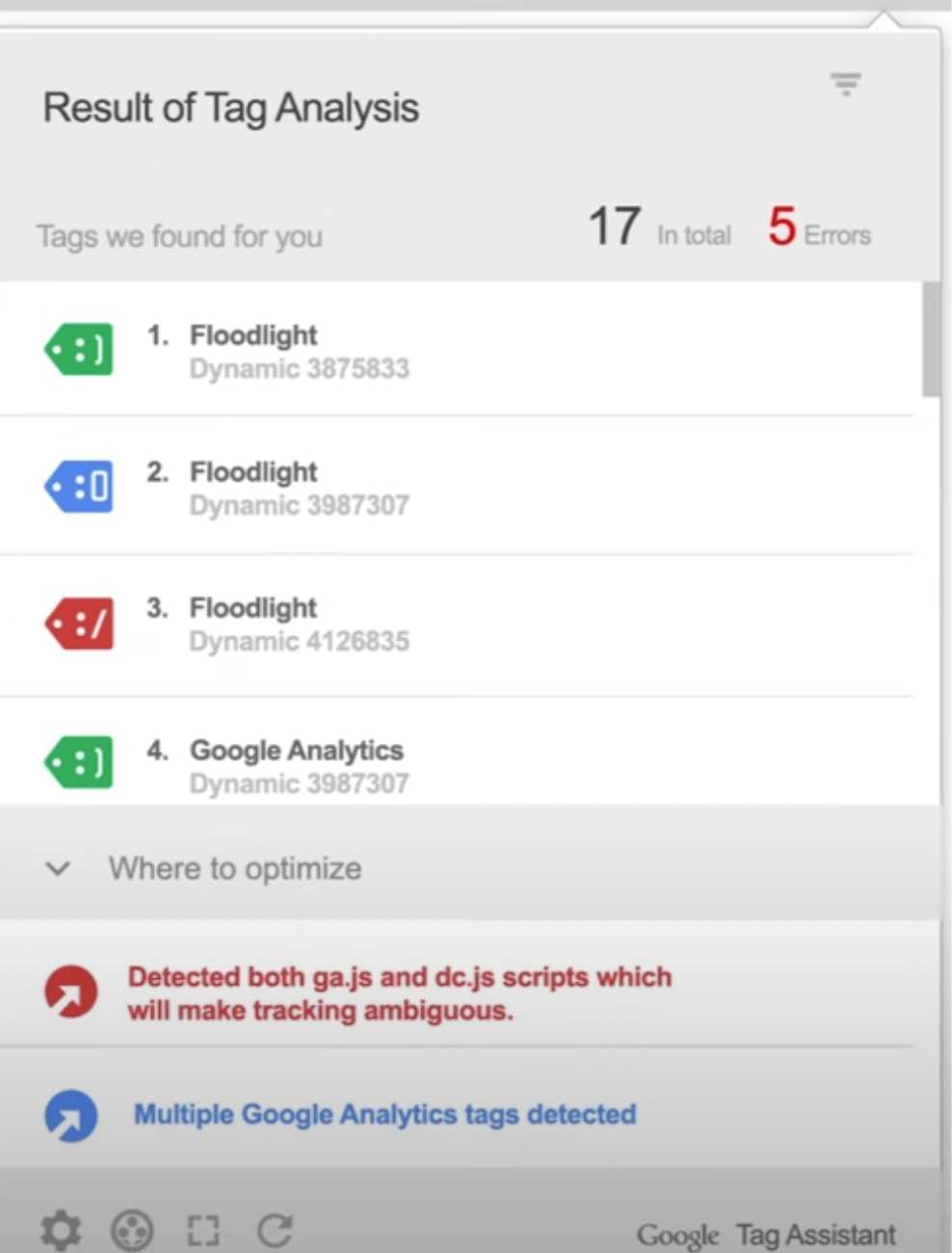Screen dimensions: 952x1253
Task: Open Google Analytics Dynamic 3987307 entry
Action: [457, 751]
